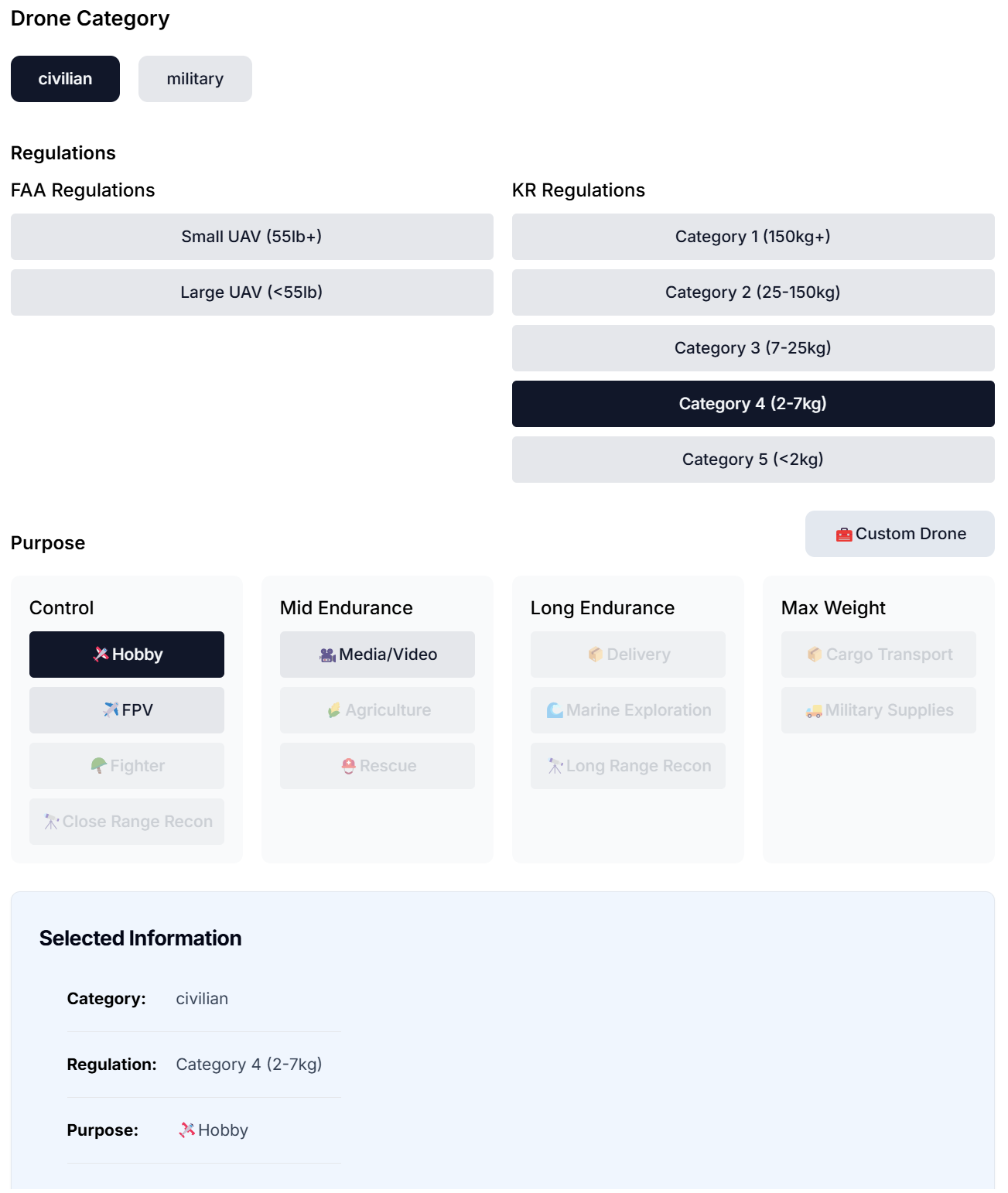The height and width of the screenshot is (1193, 1008).
Task: Click the Fighter helmet icon
Action: point(99,766)
